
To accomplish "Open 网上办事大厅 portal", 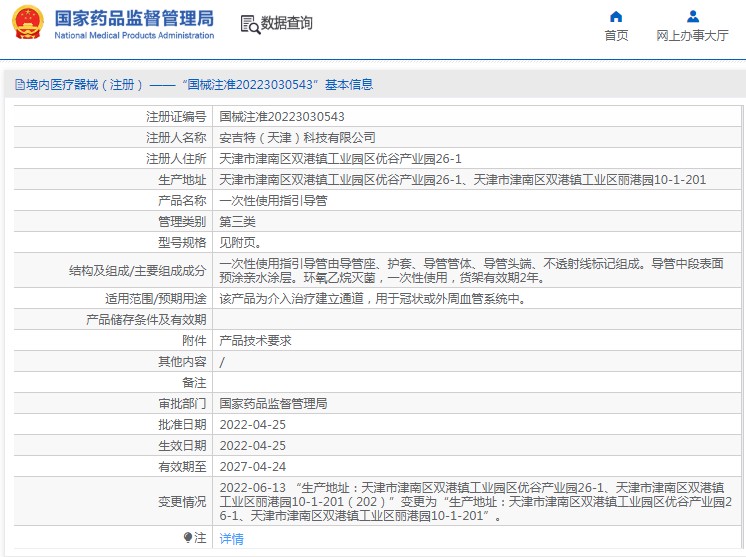I will pyautogui.click(x=692, y=36).
